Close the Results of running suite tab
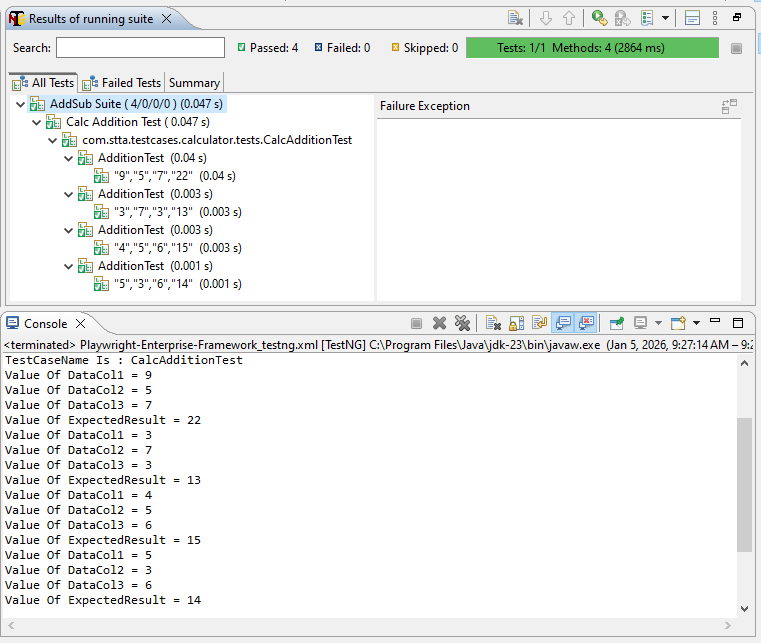 pos(166,18)
